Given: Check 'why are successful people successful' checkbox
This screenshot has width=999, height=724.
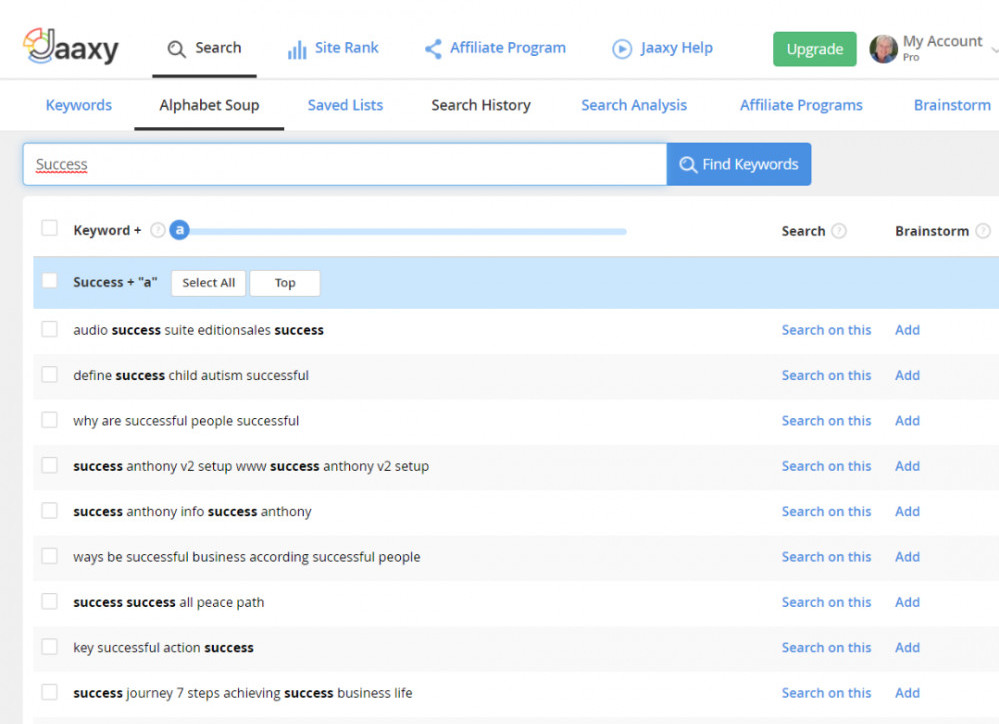Looking at the screenshot, I should 49,419.
